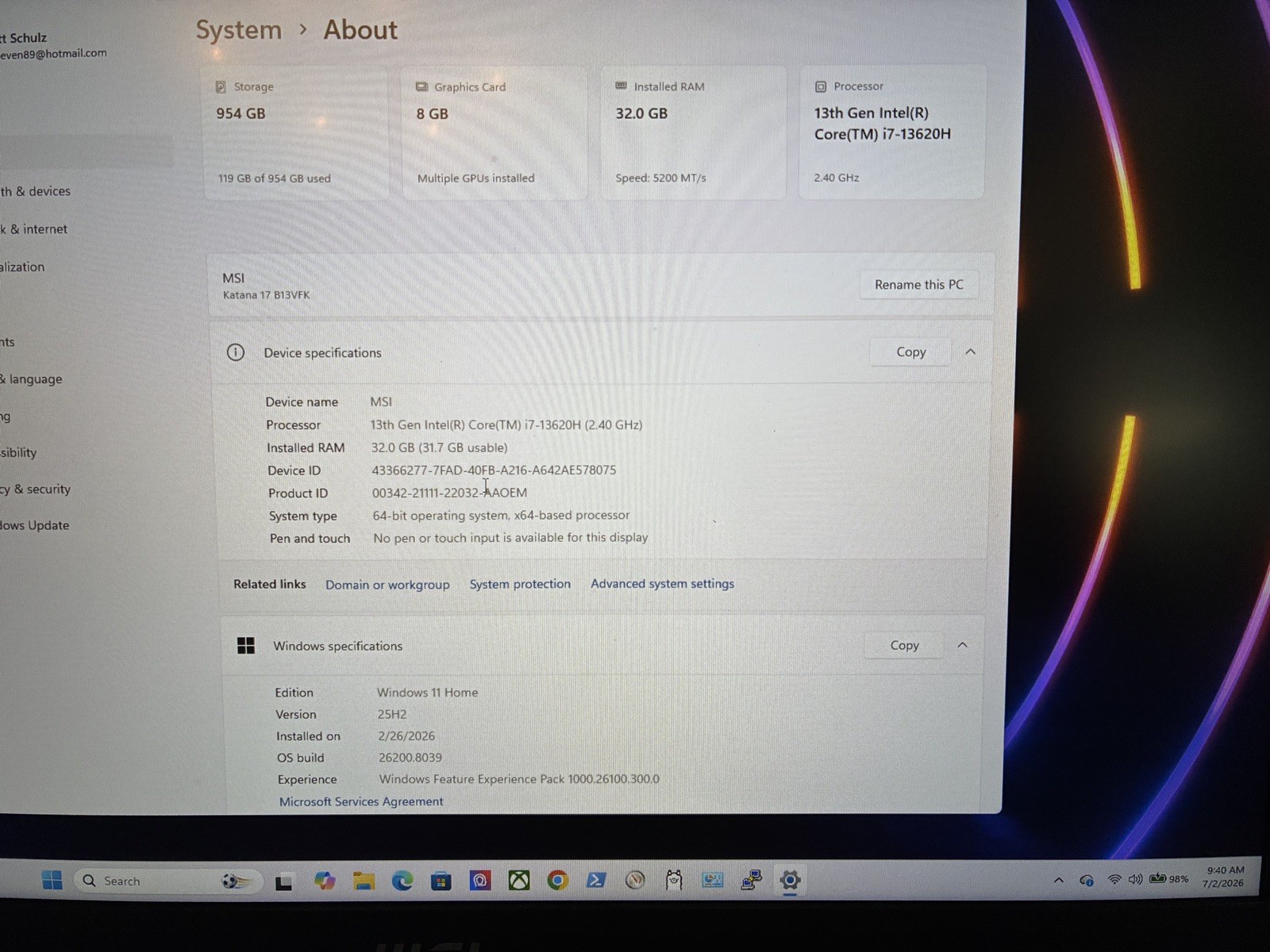Open the llama icon app on taskbar
Image resolution: width=1270 pixels, height=952 pixels.
674,879
